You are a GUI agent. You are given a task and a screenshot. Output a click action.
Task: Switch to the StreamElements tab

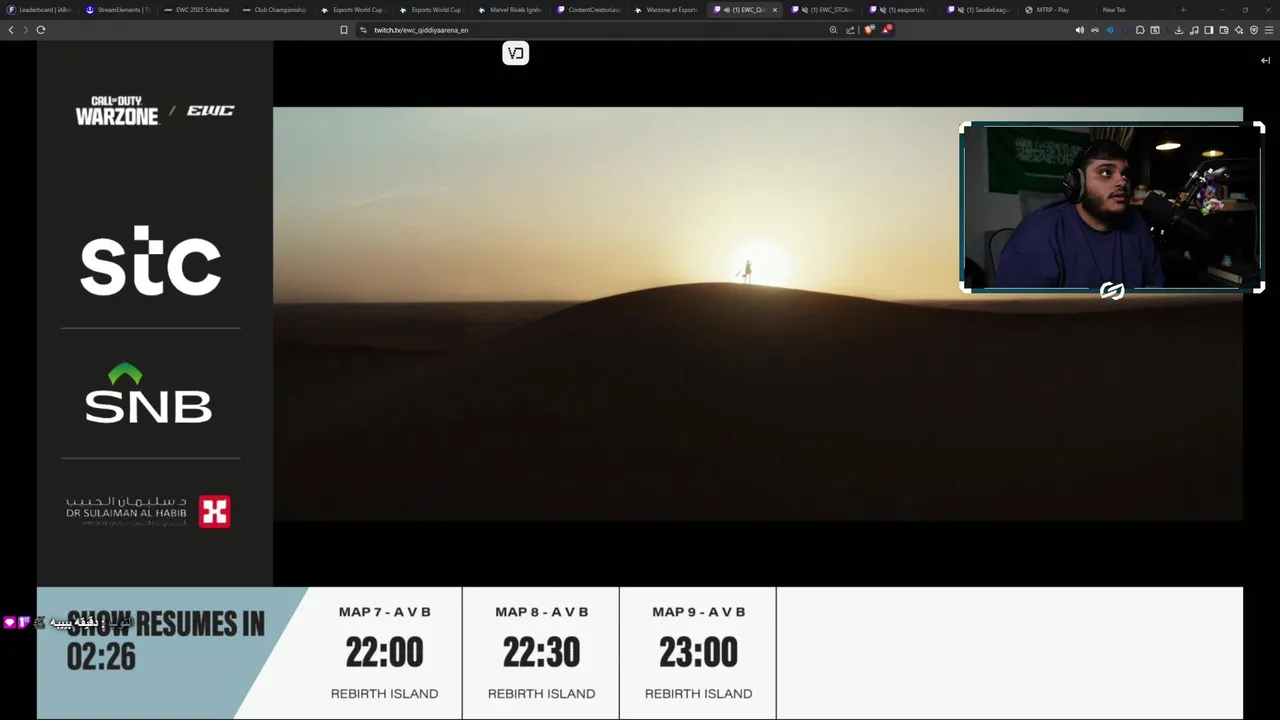[x=118, y=10]
